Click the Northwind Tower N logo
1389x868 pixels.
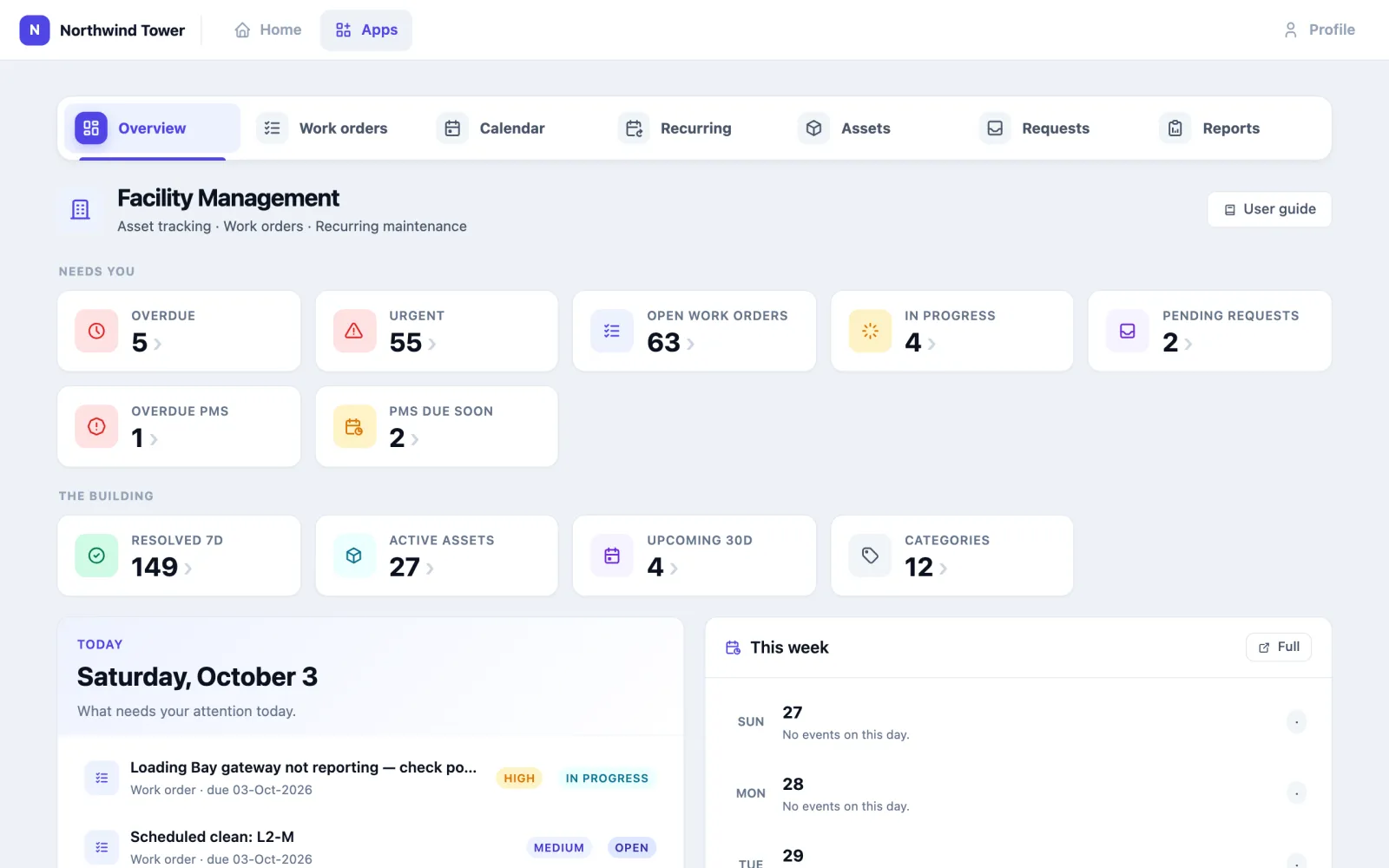click(x=35, y=30)
